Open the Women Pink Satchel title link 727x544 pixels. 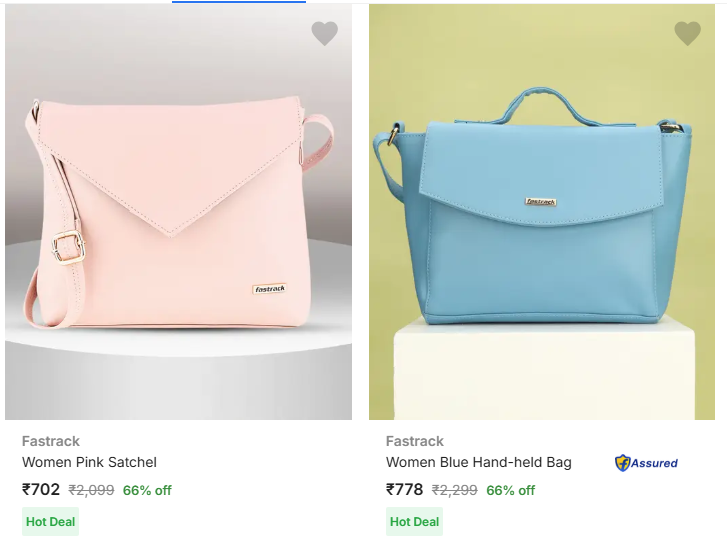tap(89, 462)
